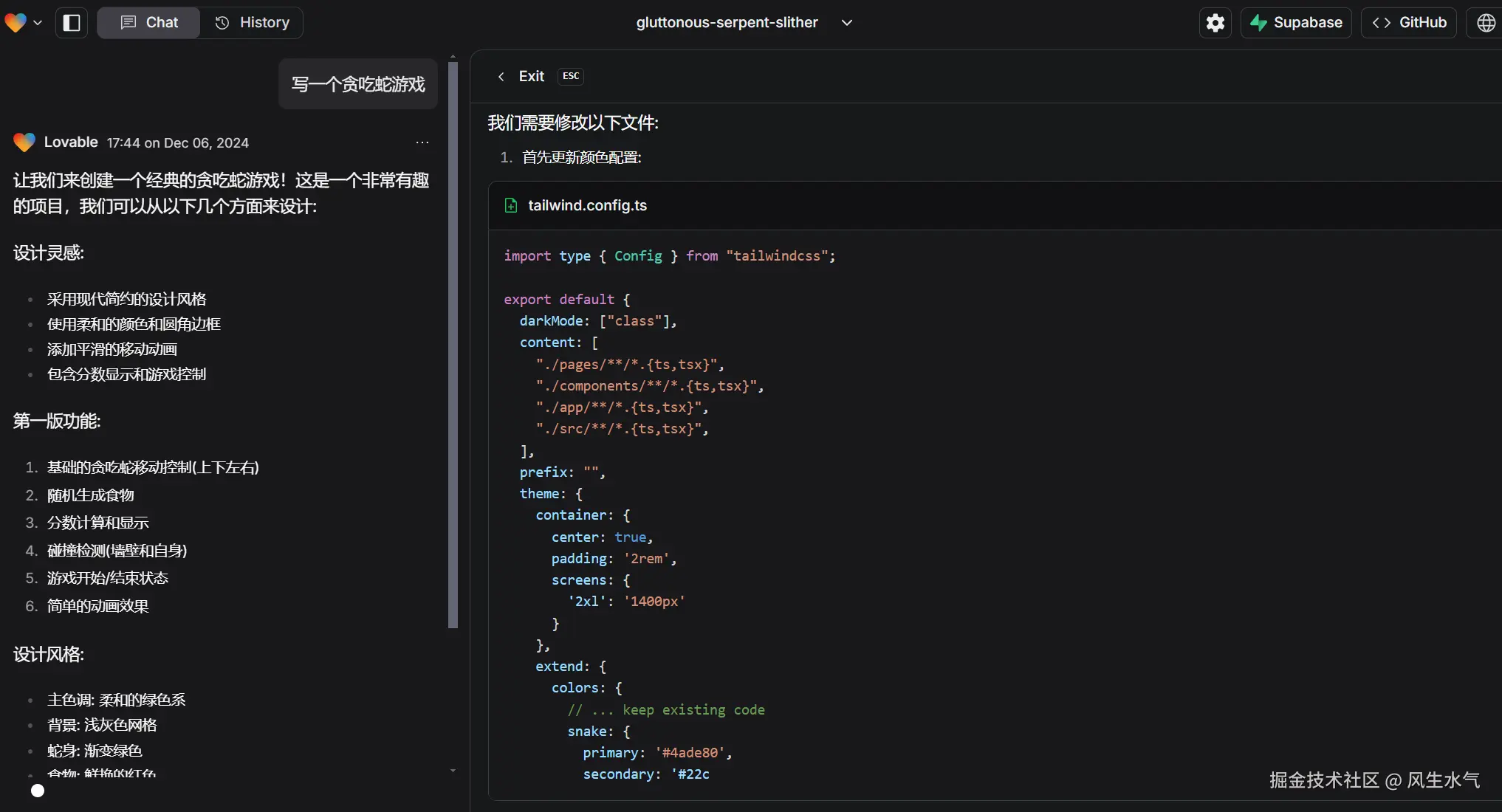Click the chat panel scrollbar thumb

coord(453,345)
